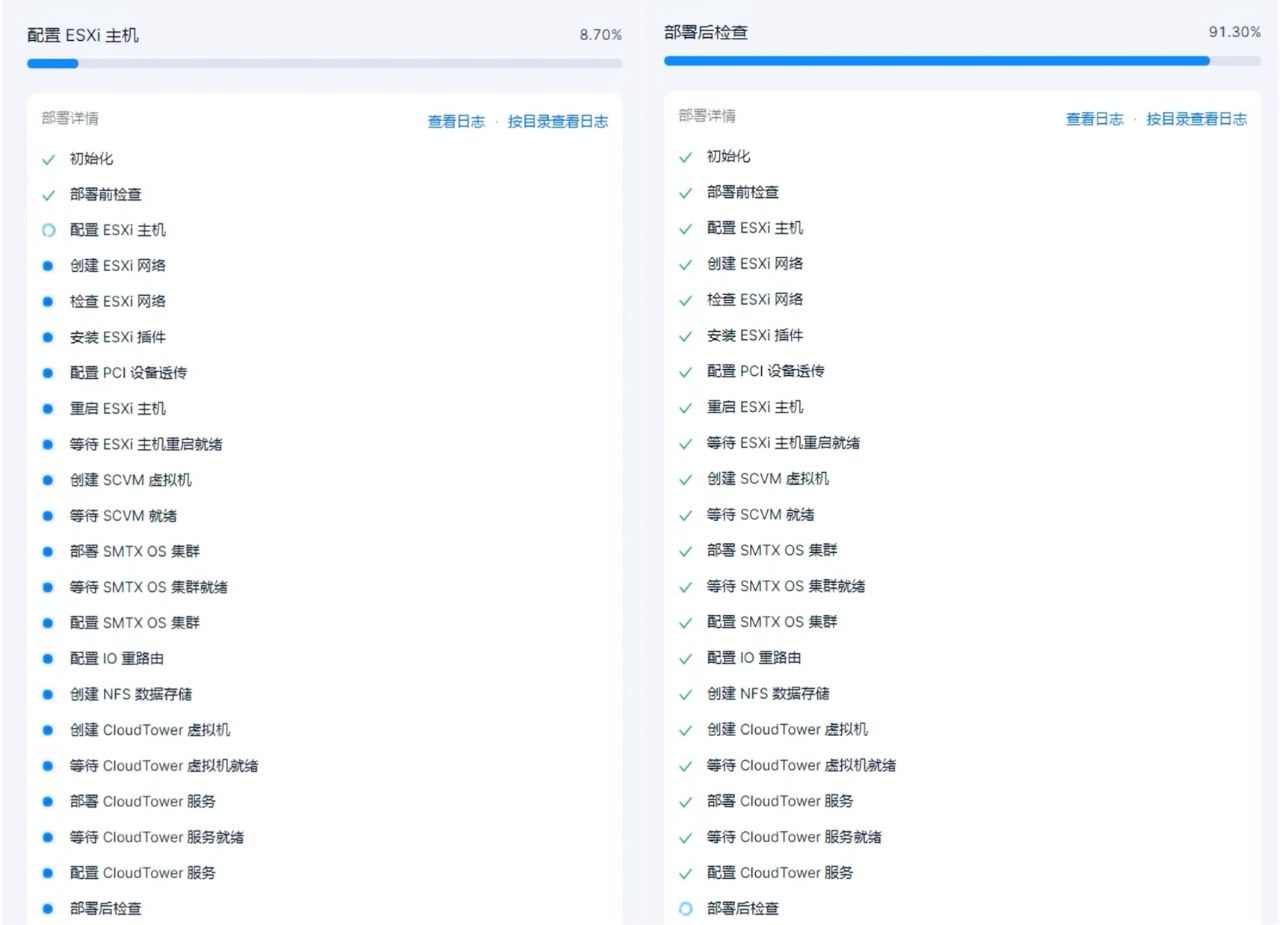The width and height of the screenshot is (1280, 925).
Task: Click the pending dot beside 部署 CloudTower 服务
Action: [x=48, y=802]
